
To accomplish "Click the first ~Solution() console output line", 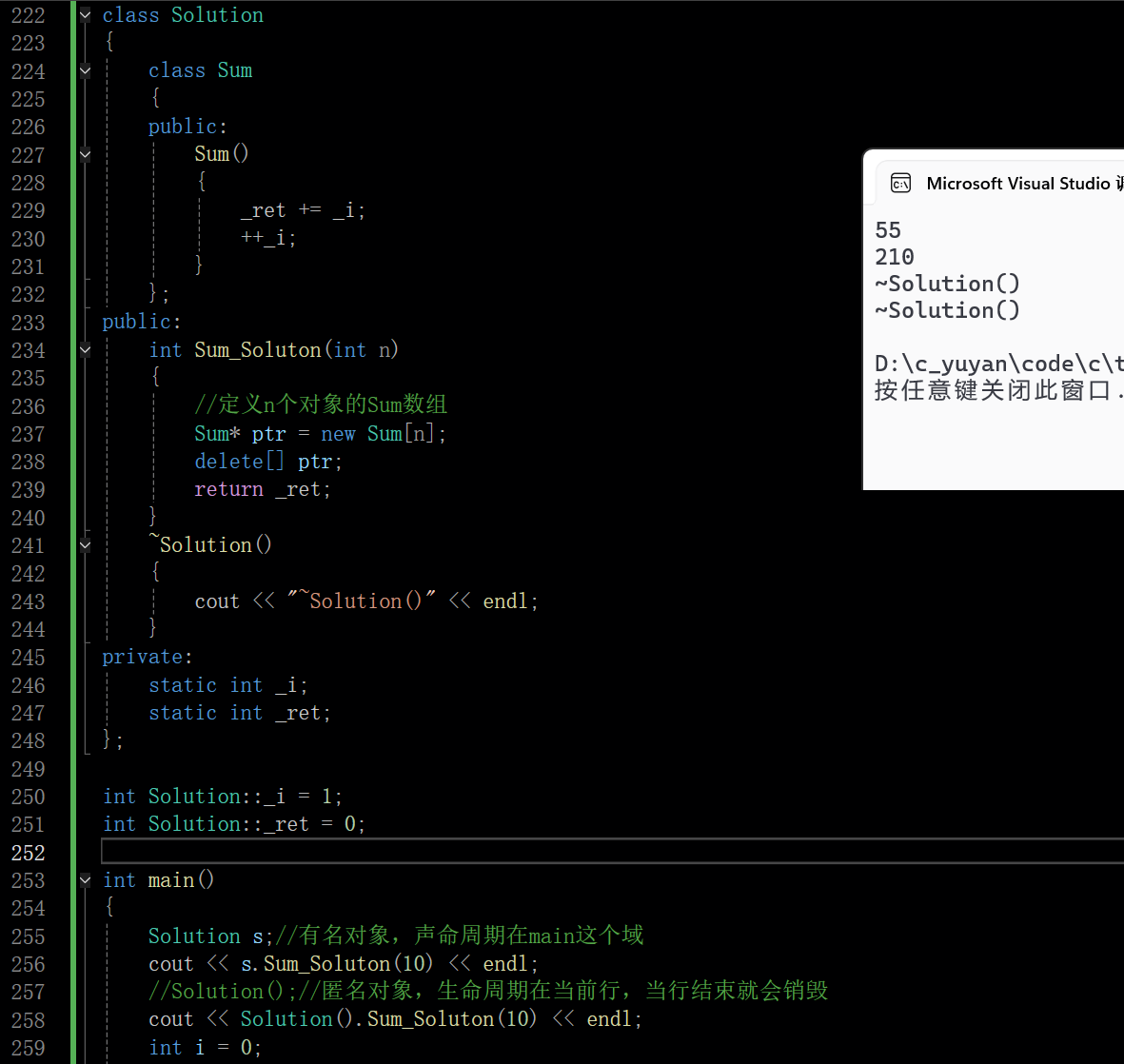I will pyautogui.click(x=947, y=284).
